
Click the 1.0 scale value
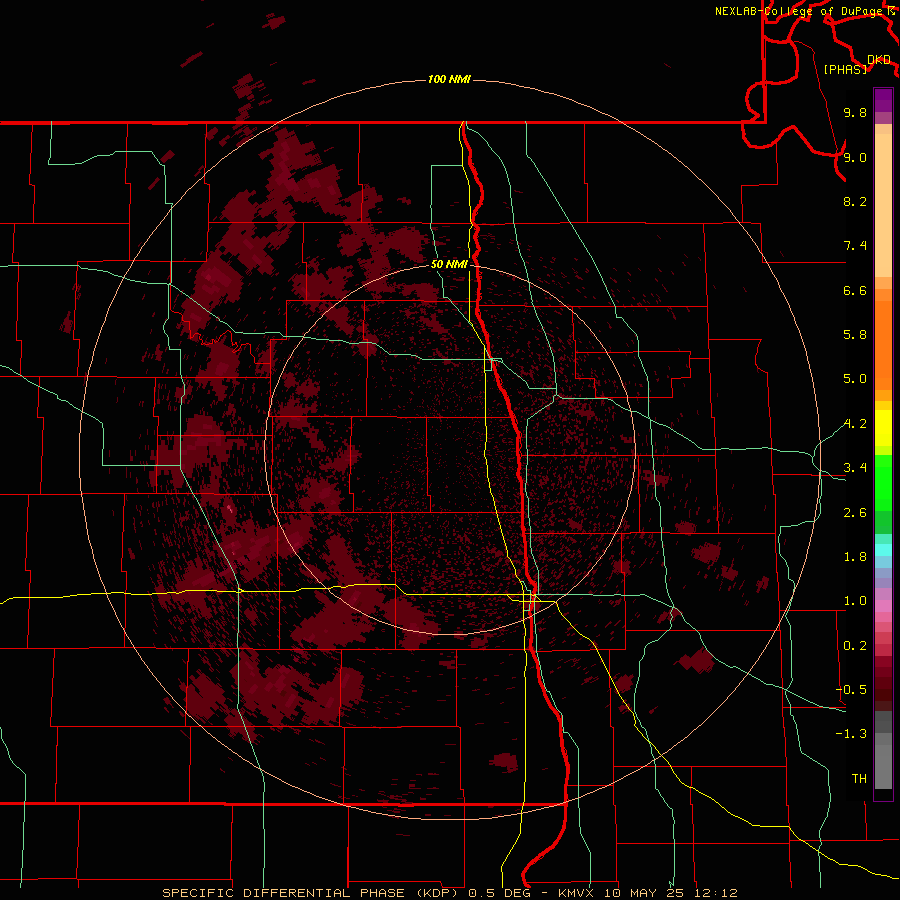click(855, 601)
